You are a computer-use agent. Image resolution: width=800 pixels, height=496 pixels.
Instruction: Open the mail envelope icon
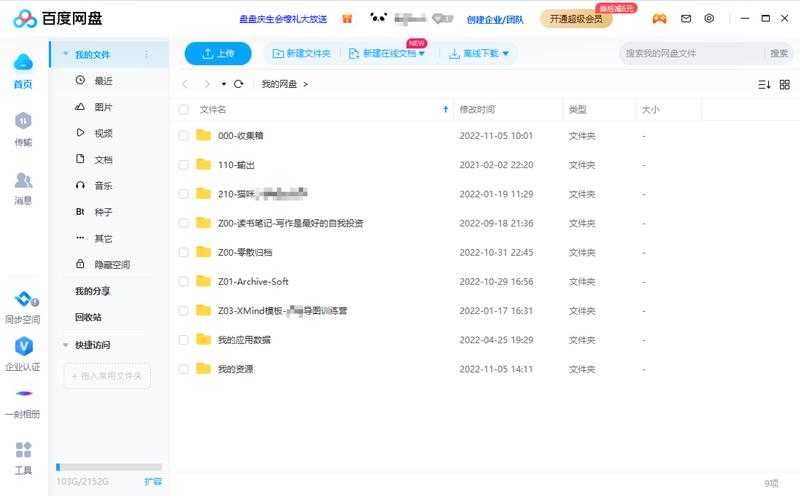pos(686,18)
